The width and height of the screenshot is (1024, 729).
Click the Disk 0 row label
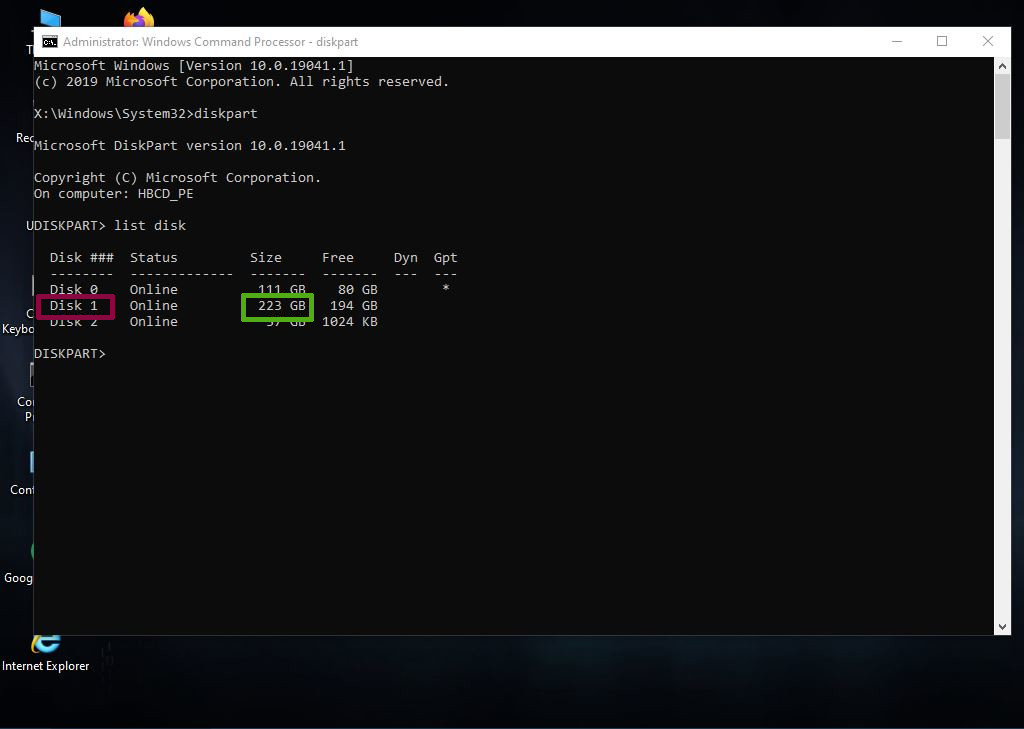(74, 290)
